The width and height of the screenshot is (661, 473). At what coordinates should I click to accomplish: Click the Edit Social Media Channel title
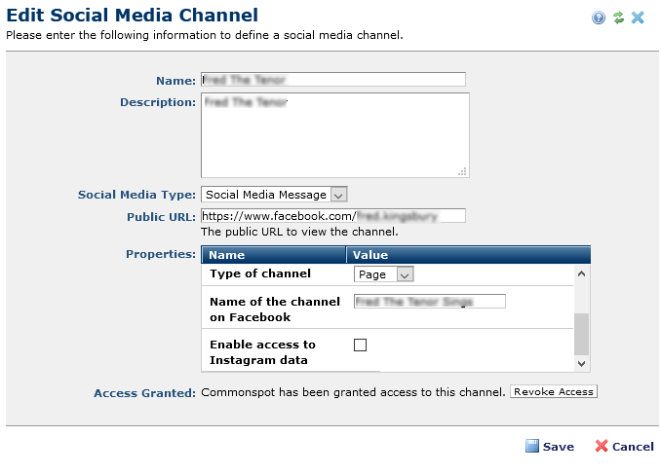(132, 16)
